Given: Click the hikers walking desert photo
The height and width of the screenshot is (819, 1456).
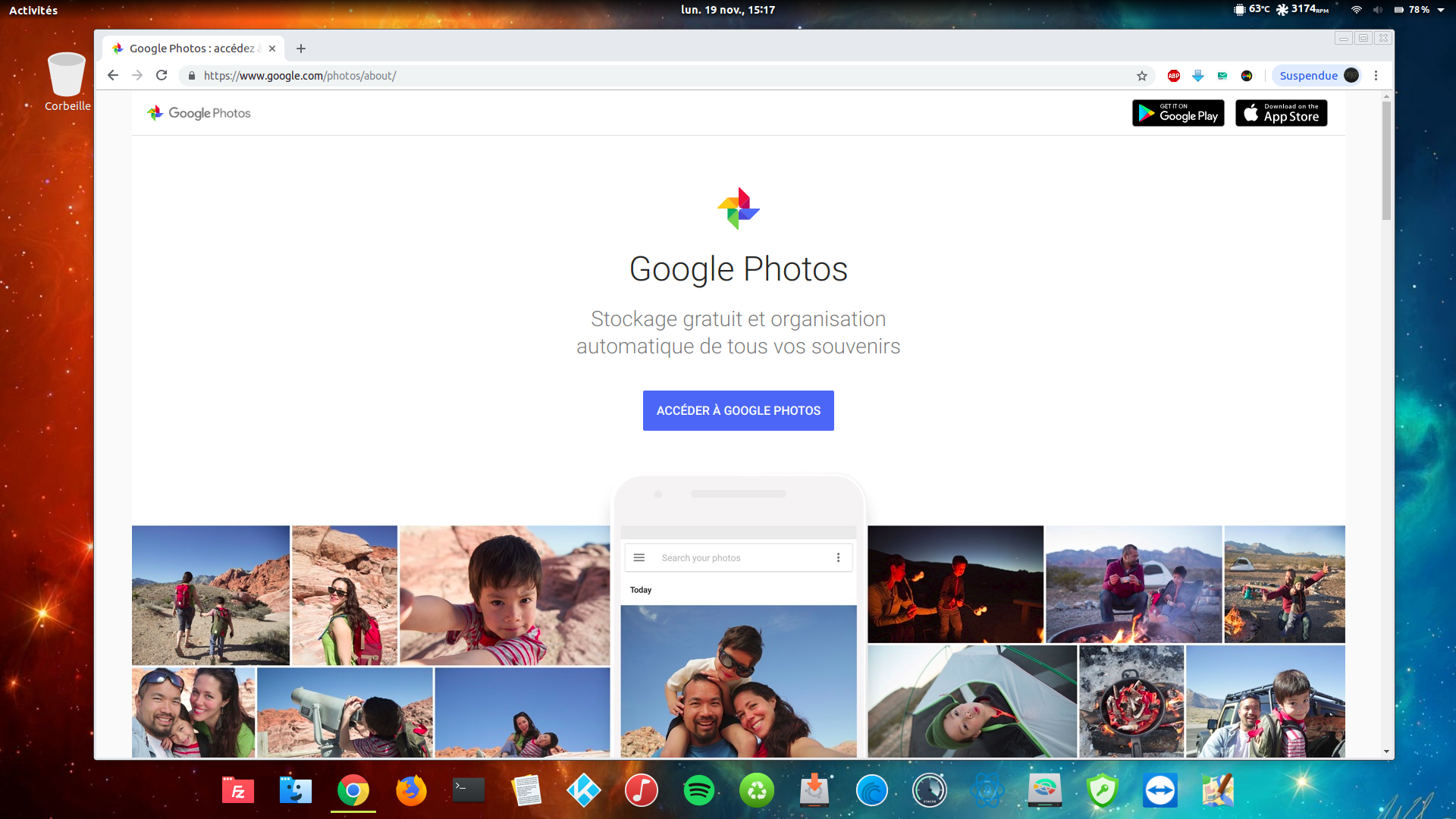Looking at the screenshot, I should (x=211, y=595).
